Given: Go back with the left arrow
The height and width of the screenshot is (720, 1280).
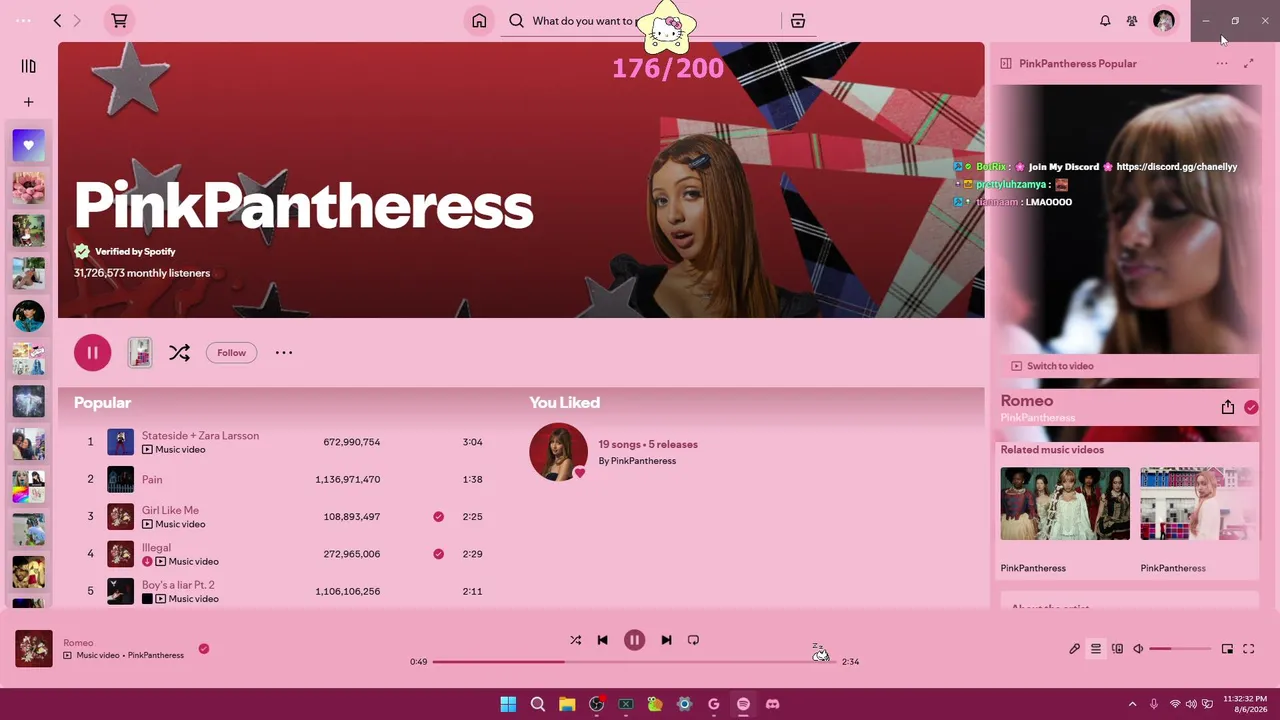Looking at the screenshot, I should (57, 21).
